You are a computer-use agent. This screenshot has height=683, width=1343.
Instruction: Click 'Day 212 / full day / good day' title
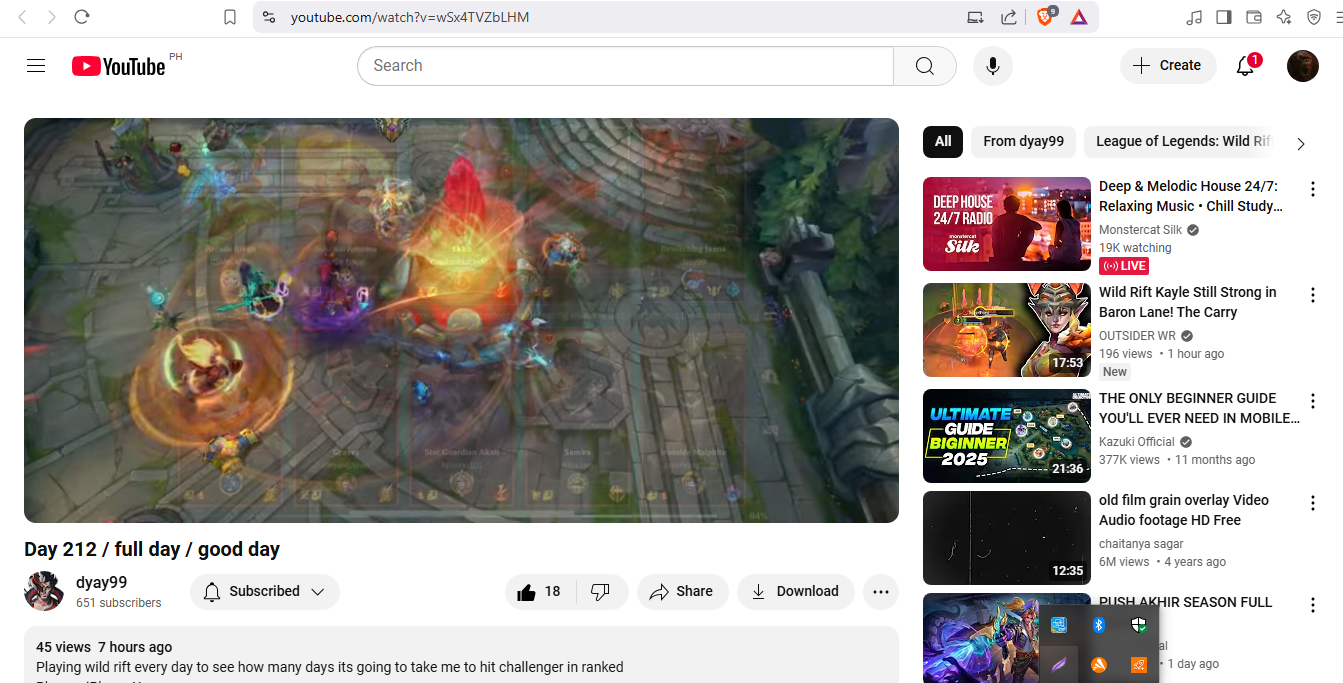(152, 549)
